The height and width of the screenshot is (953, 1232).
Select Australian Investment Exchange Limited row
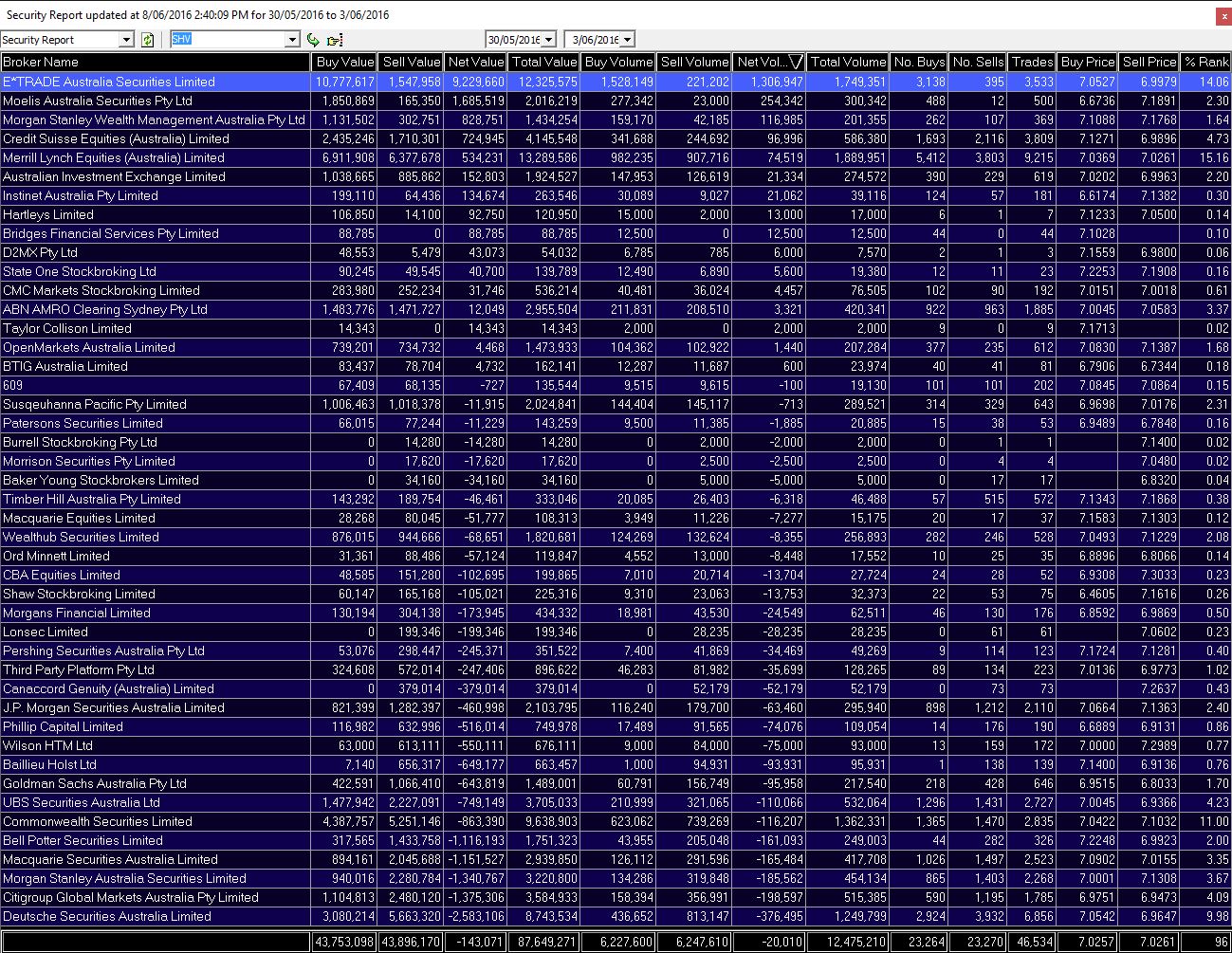pos(616,176)
